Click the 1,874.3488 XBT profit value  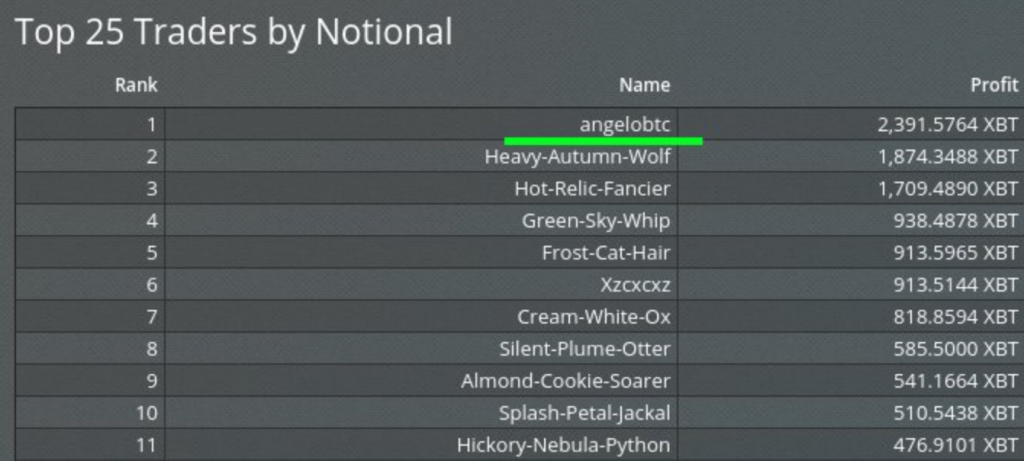pos(948,157)
